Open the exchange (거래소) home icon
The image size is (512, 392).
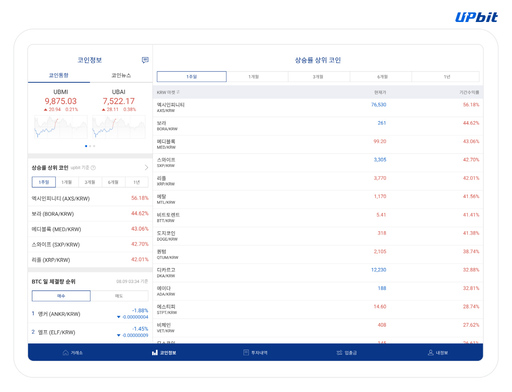click(66, 352)
